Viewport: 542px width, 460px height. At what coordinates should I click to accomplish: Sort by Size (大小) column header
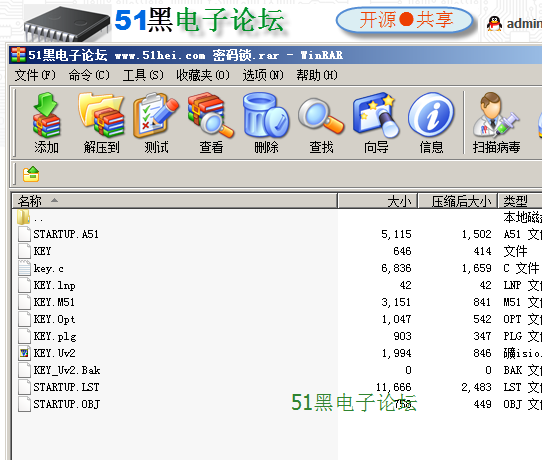click(378, 201)
